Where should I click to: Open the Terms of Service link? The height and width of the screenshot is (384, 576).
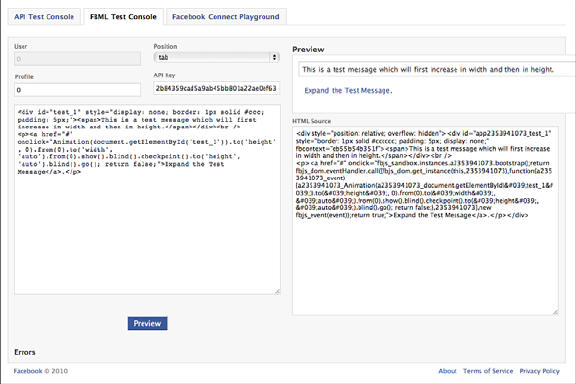(x=488, y=371)
